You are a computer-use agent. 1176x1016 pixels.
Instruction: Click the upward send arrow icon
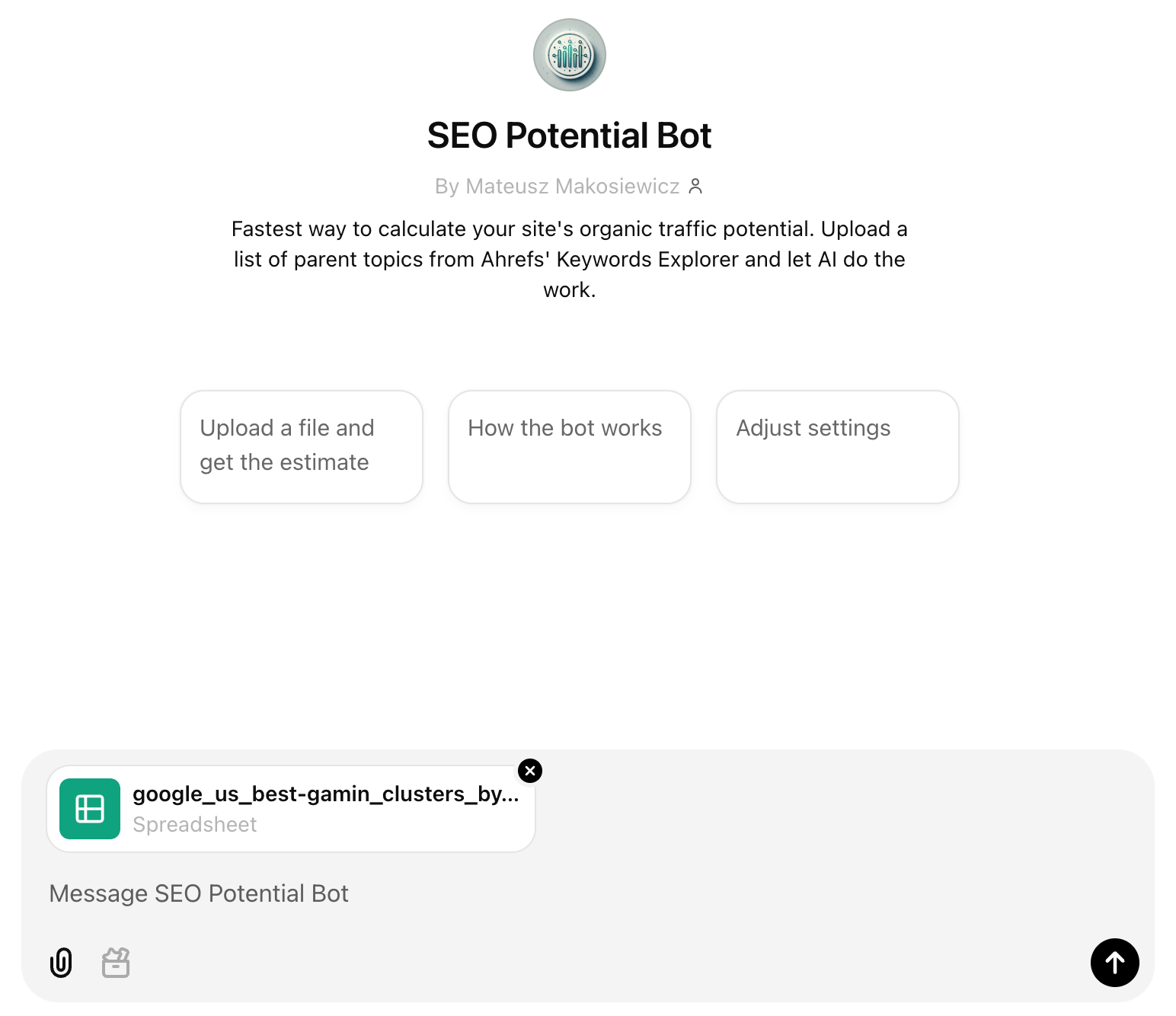point(1114,963)
